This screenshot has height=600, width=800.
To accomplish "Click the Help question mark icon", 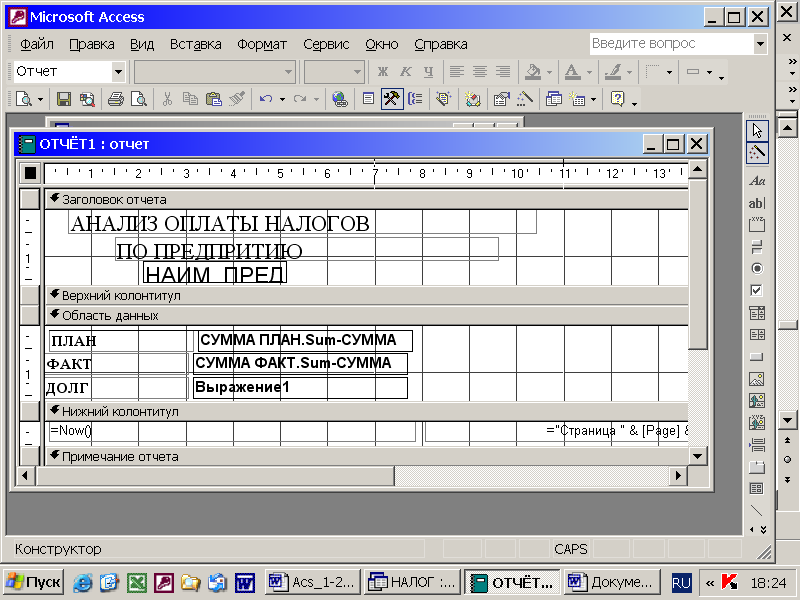I will pyautogui.click(x=617, y=99).
